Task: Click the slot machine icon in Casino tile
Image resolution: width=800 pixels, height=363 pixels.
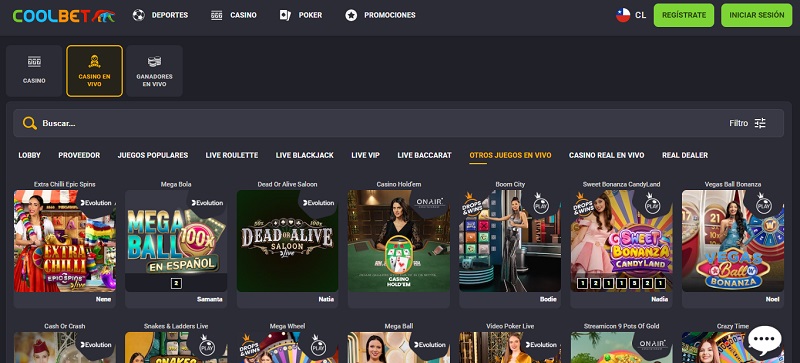Action: tap(34, 62)
